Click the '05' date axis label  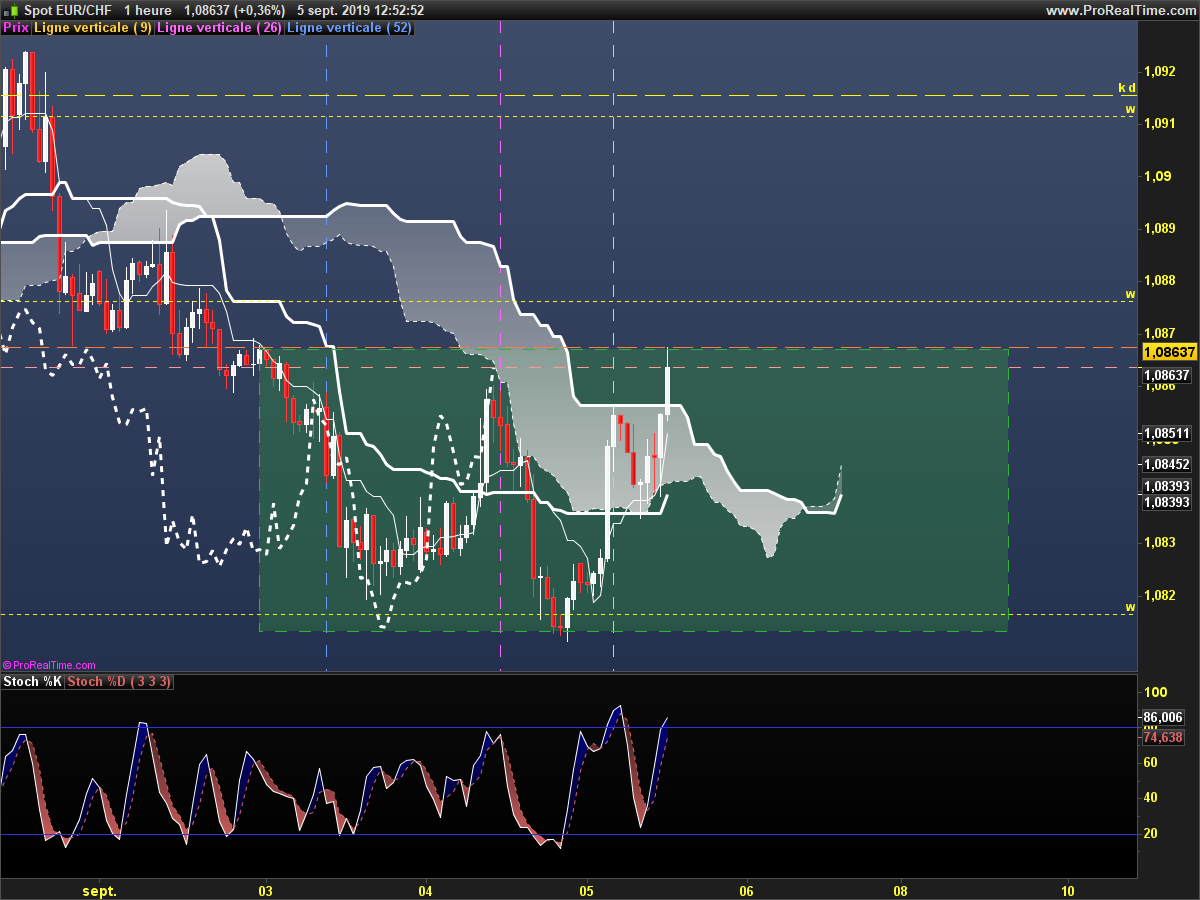click(x=587, y=890)
